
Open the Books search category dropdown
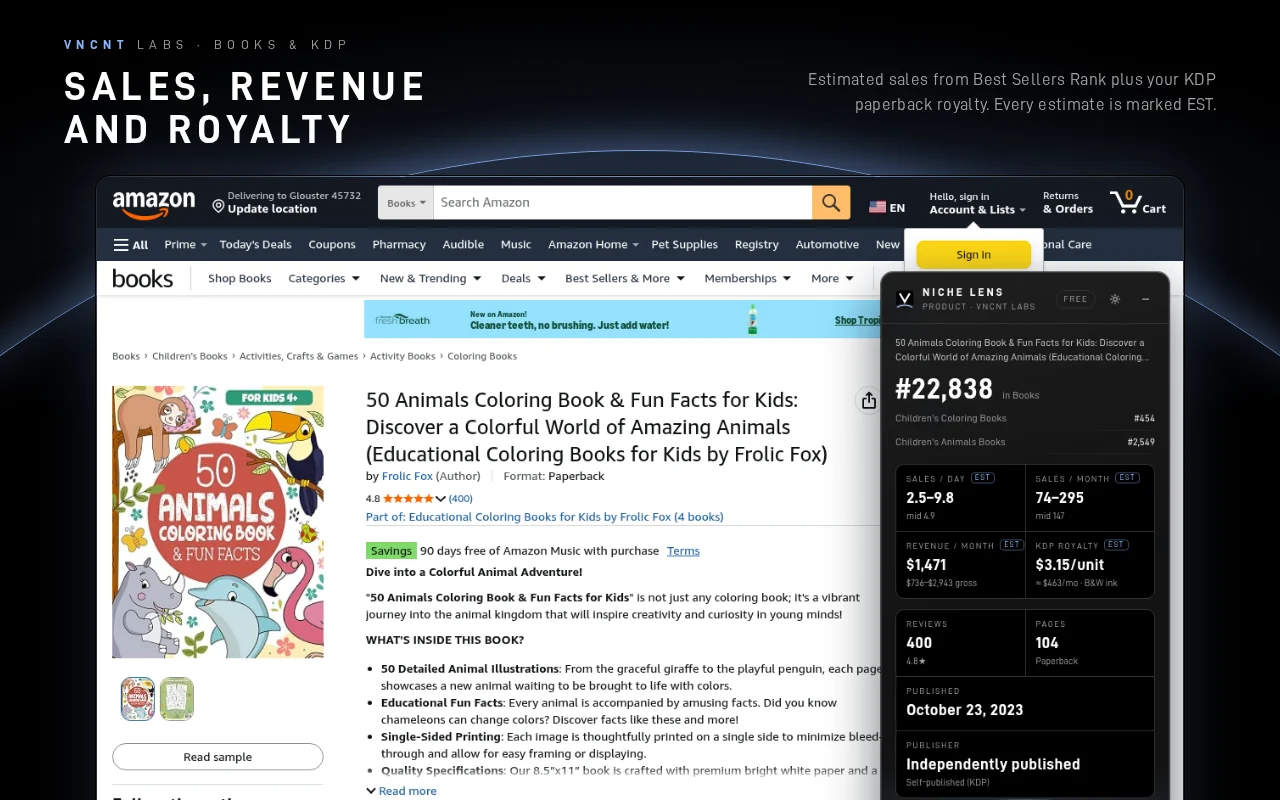click(x=406, y=203)
